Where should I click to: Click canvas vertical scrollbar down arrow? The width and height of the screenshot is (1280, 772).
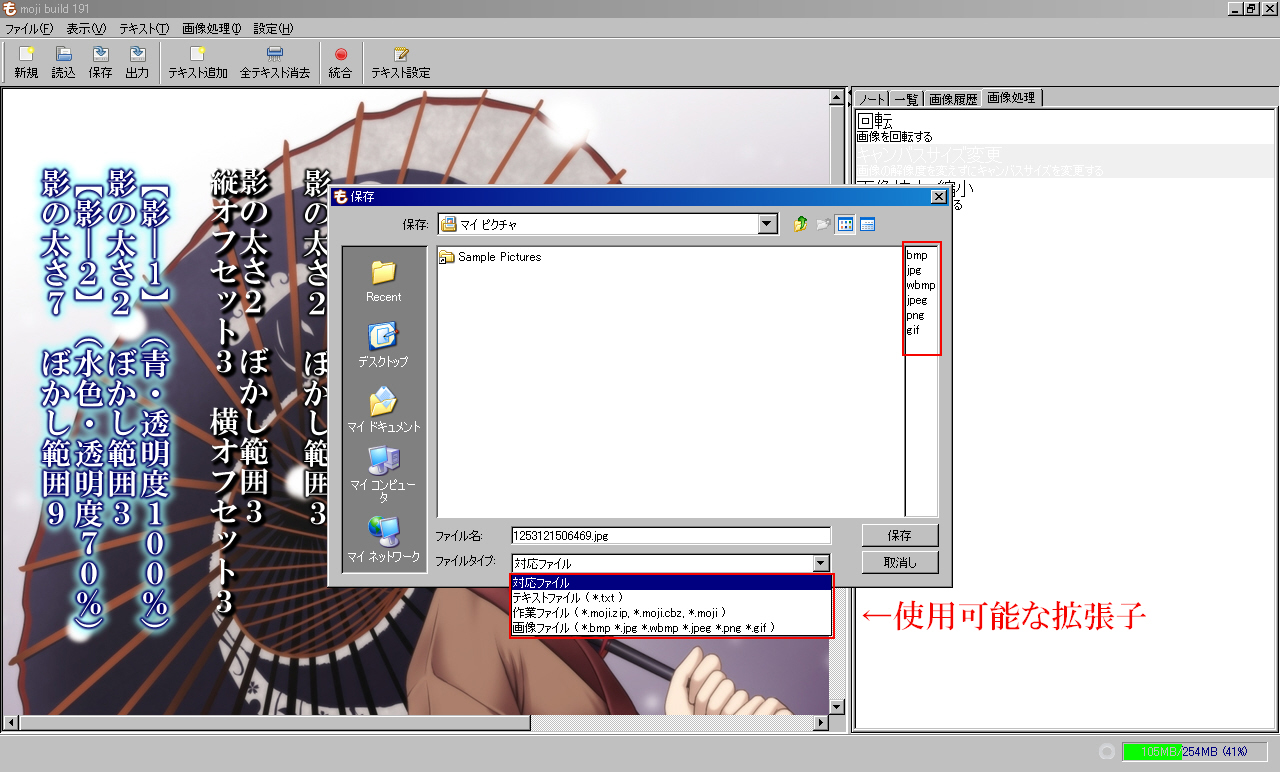pos(838,706)
